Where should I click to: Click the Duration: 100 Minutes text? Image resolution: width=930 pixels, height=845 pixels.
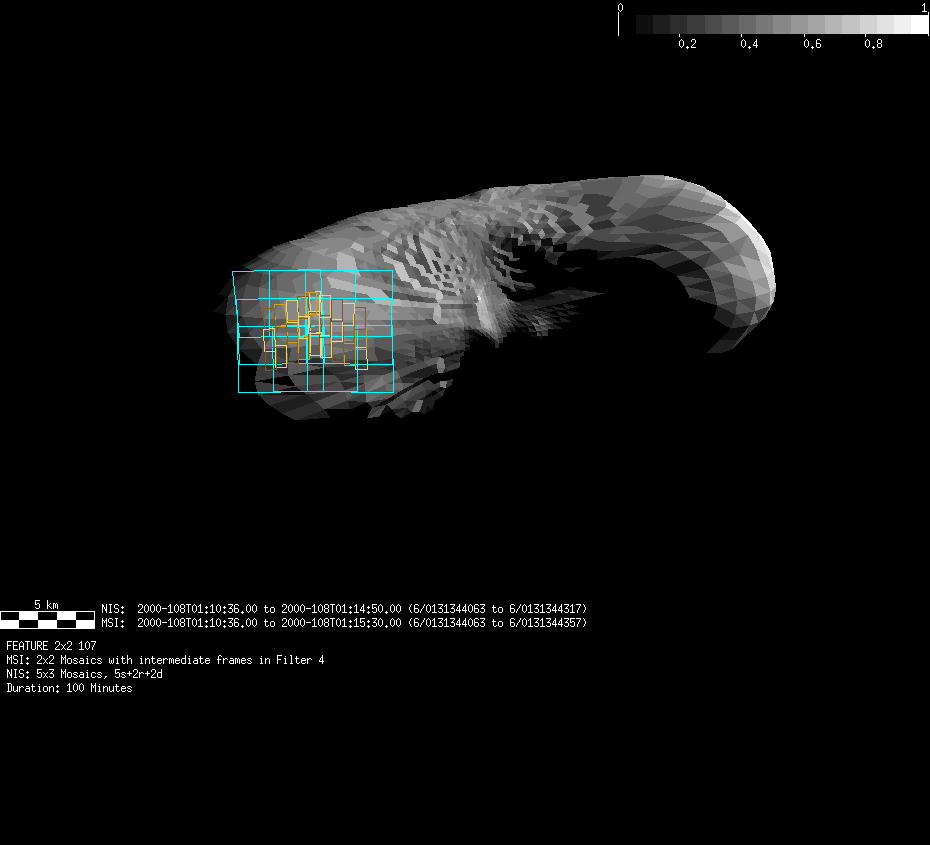click(x=69, y=688)
